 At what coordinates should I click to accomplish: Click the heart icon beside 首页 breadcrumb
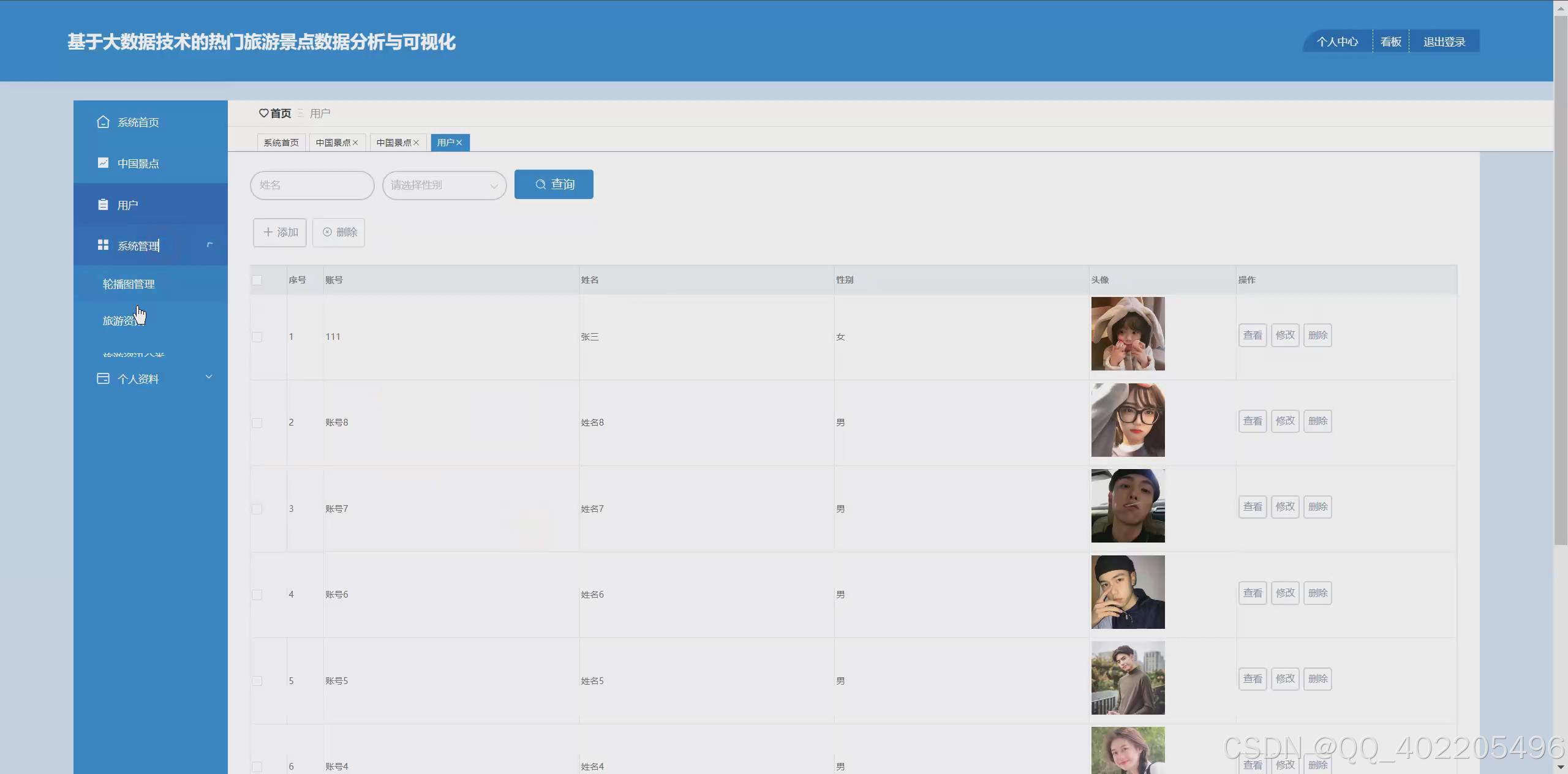pyautogui.click(x=263, y=113)
